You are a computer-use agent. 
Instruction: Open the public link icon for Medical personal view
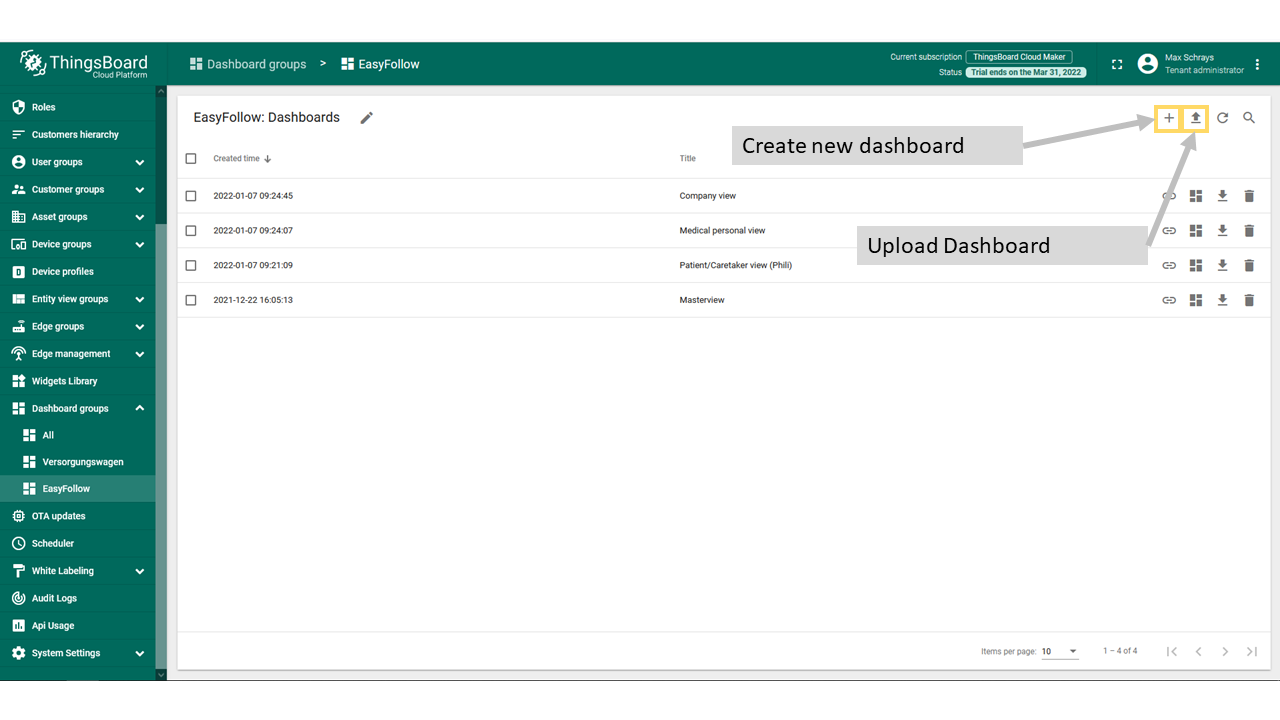[x=1169, y=230]
